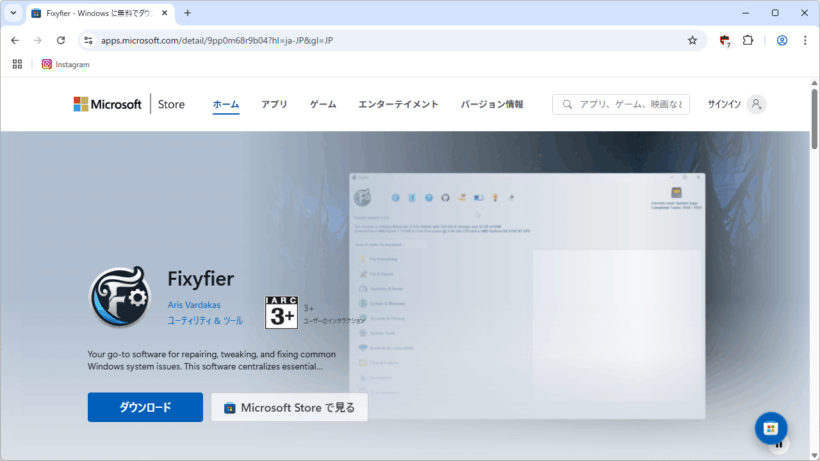820x461 pixels.
Task: Reload the page with the refresh icon
Action: 61,40
